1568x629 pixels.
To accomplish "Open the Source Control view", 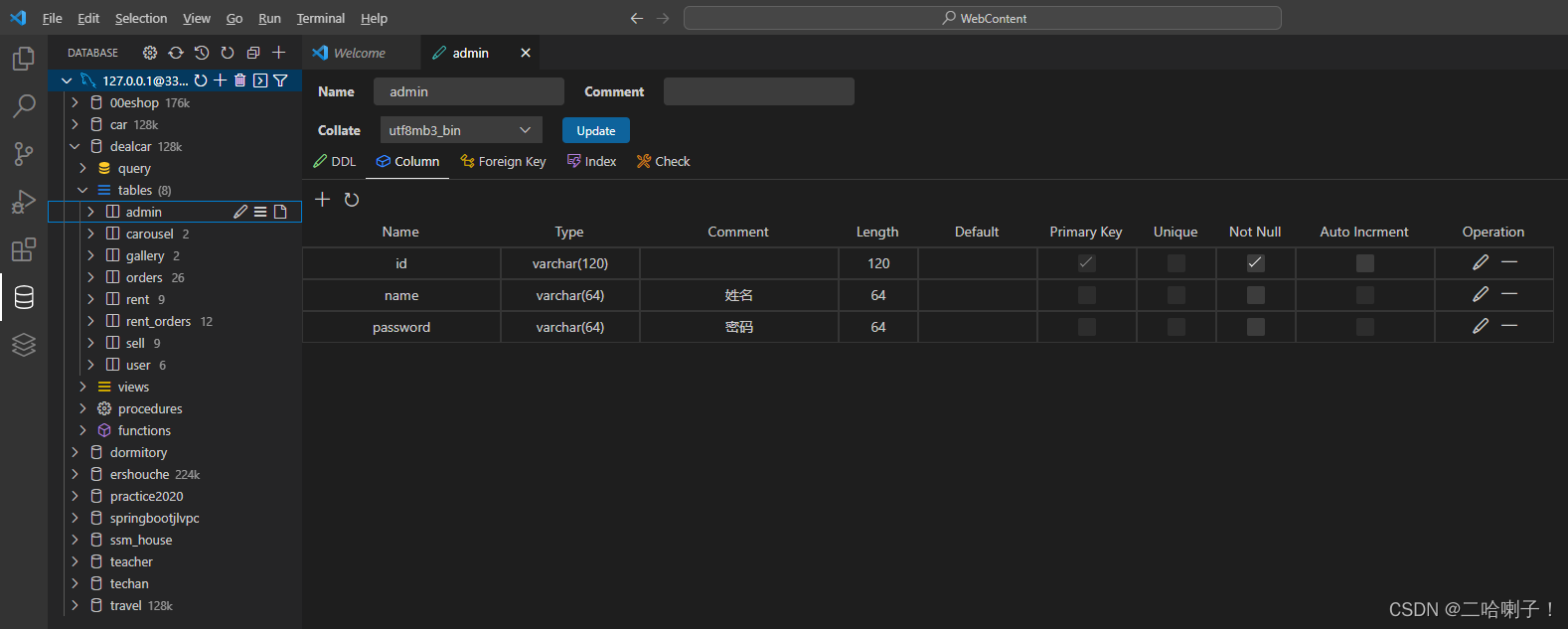I will coord(24,154).
